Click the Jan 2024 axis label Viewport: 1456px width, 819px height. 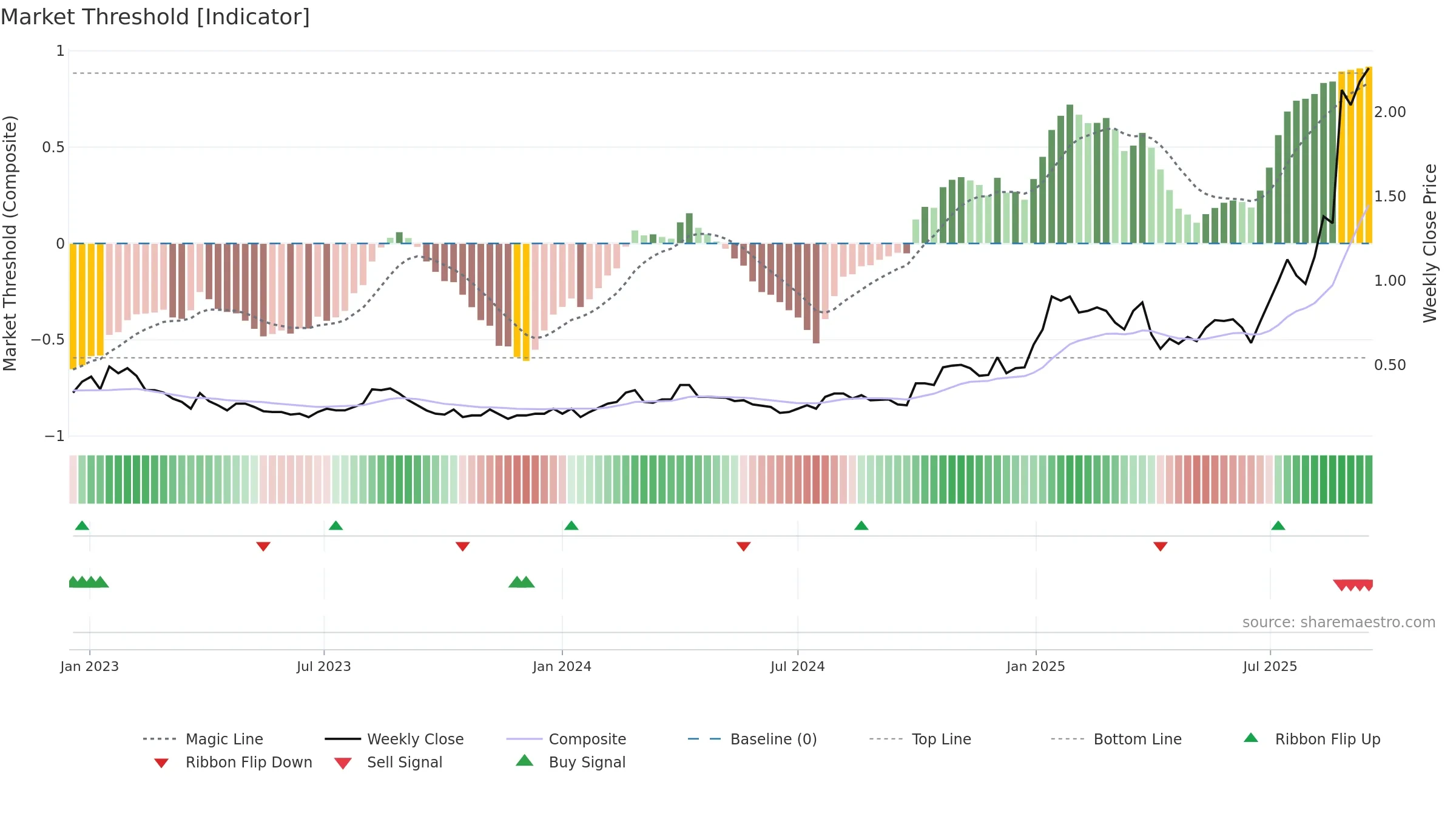[x=562, y=666]
